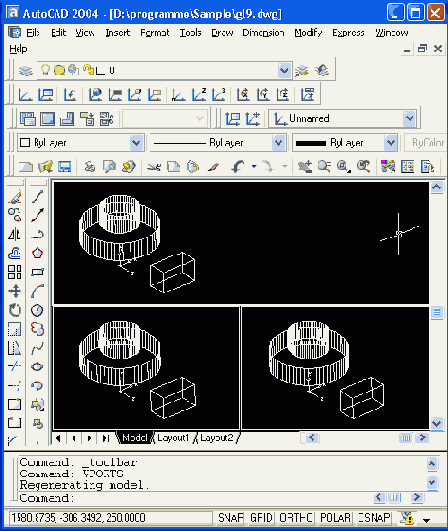Expand the Unnamed UCS dropdown

[x=409, y=119]
